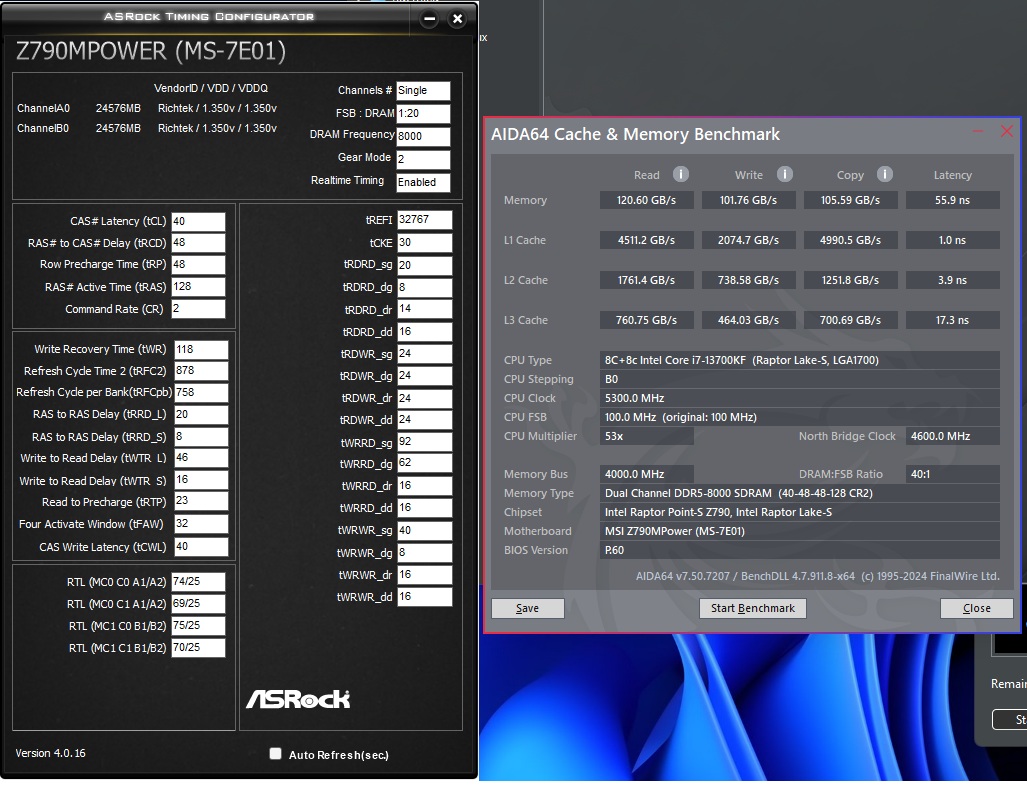Click the tRRD_S value field
Image resolution: width=1027 pixels, height=790 pixels.
click(x=201, y=436)
